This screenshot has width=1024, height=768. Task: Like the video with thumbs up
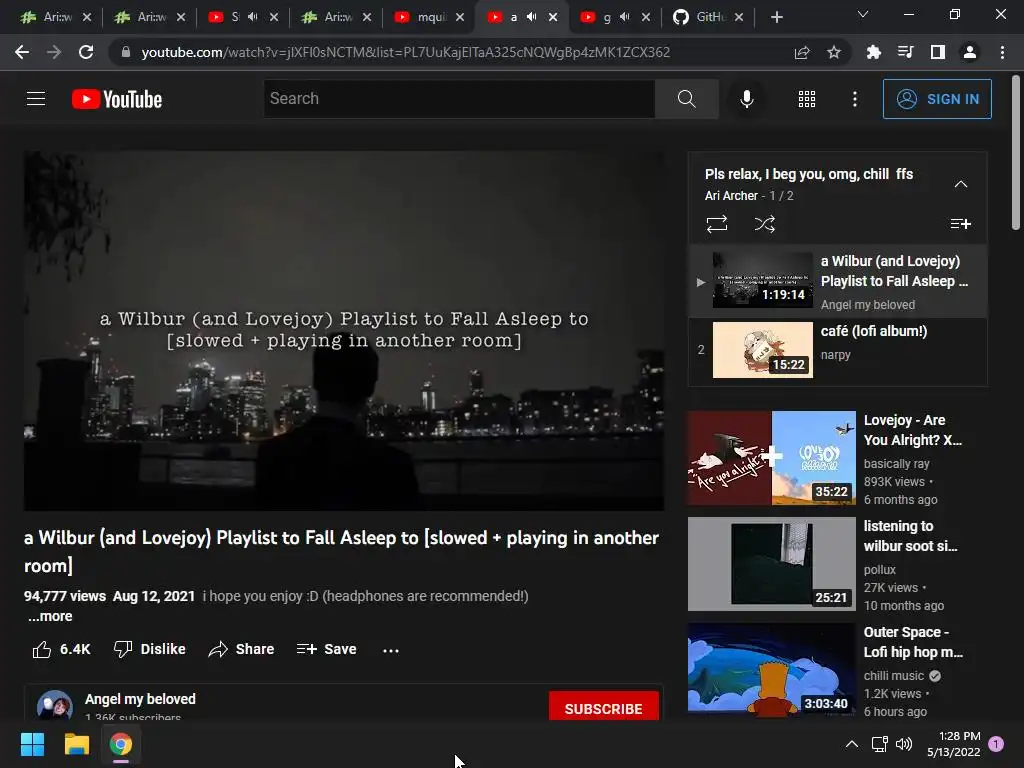click(x=61, y=649)
